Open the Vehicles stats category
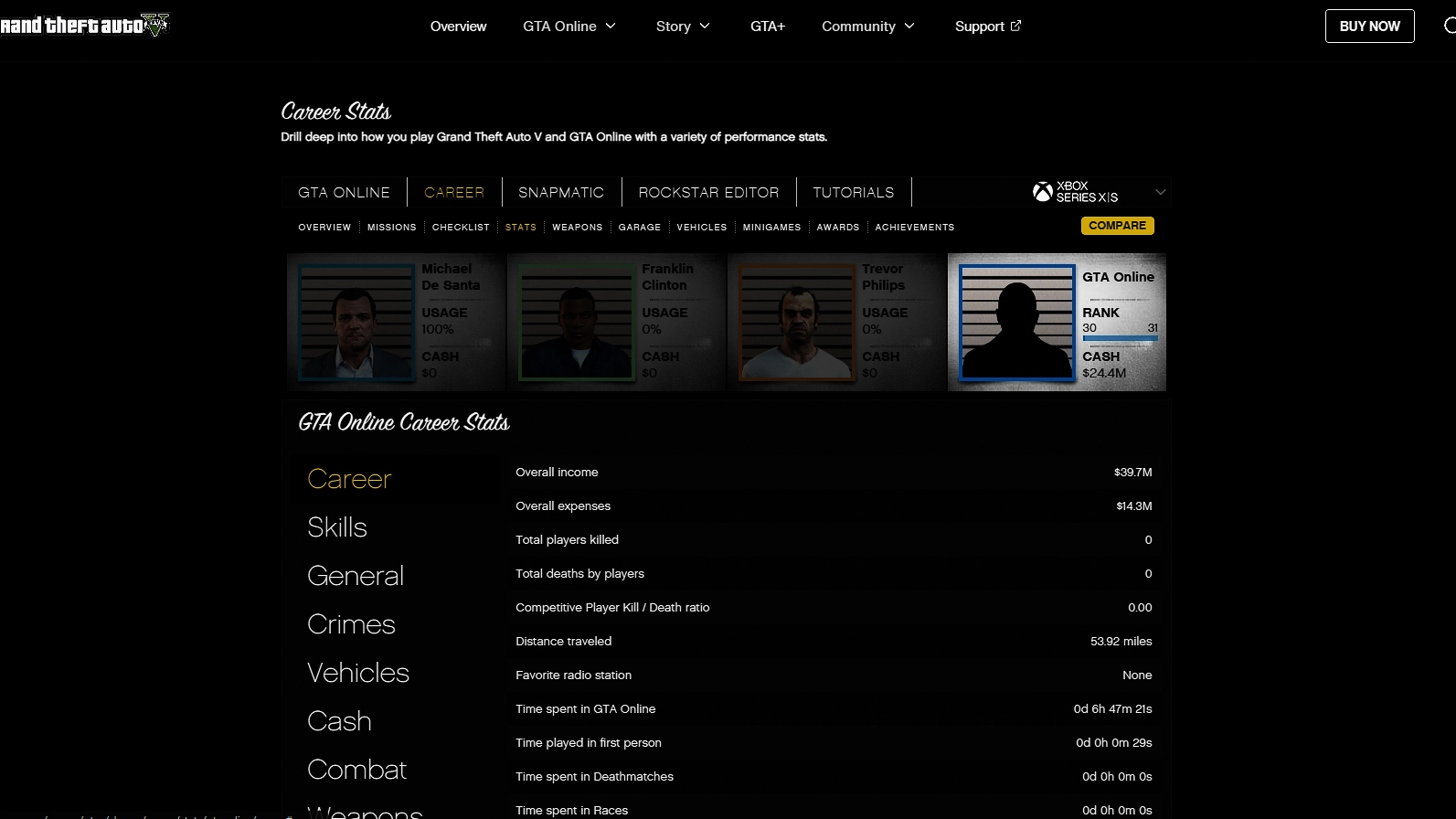The width and height of the screenshot is (1456, 819). coord(358,673)
